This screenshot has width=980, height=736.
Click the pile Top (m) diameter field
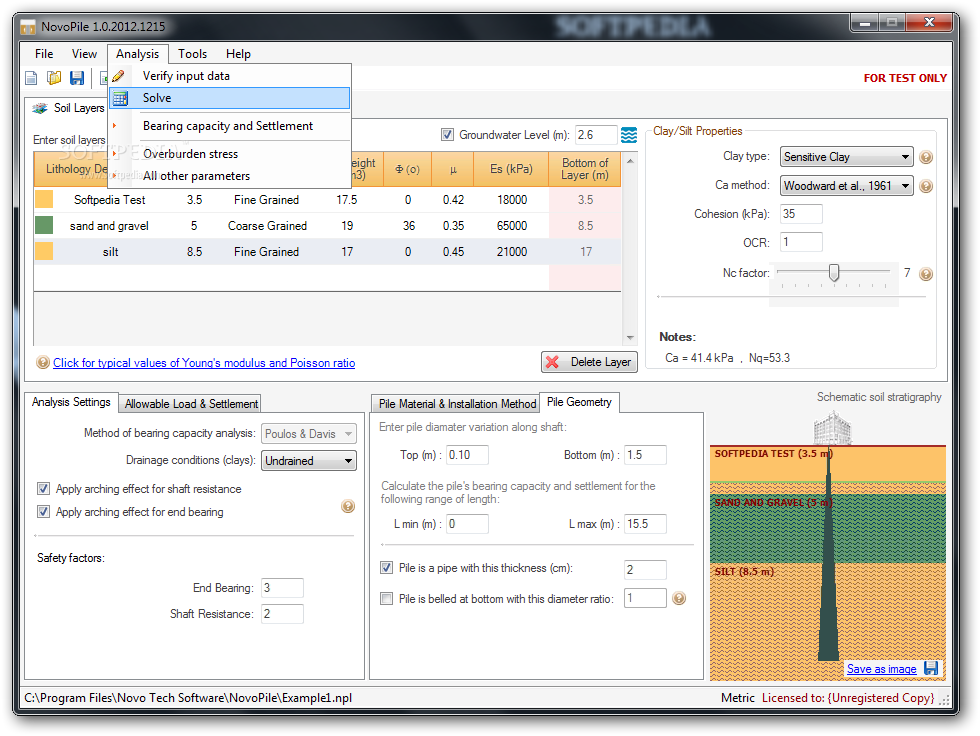coord(468,455)
